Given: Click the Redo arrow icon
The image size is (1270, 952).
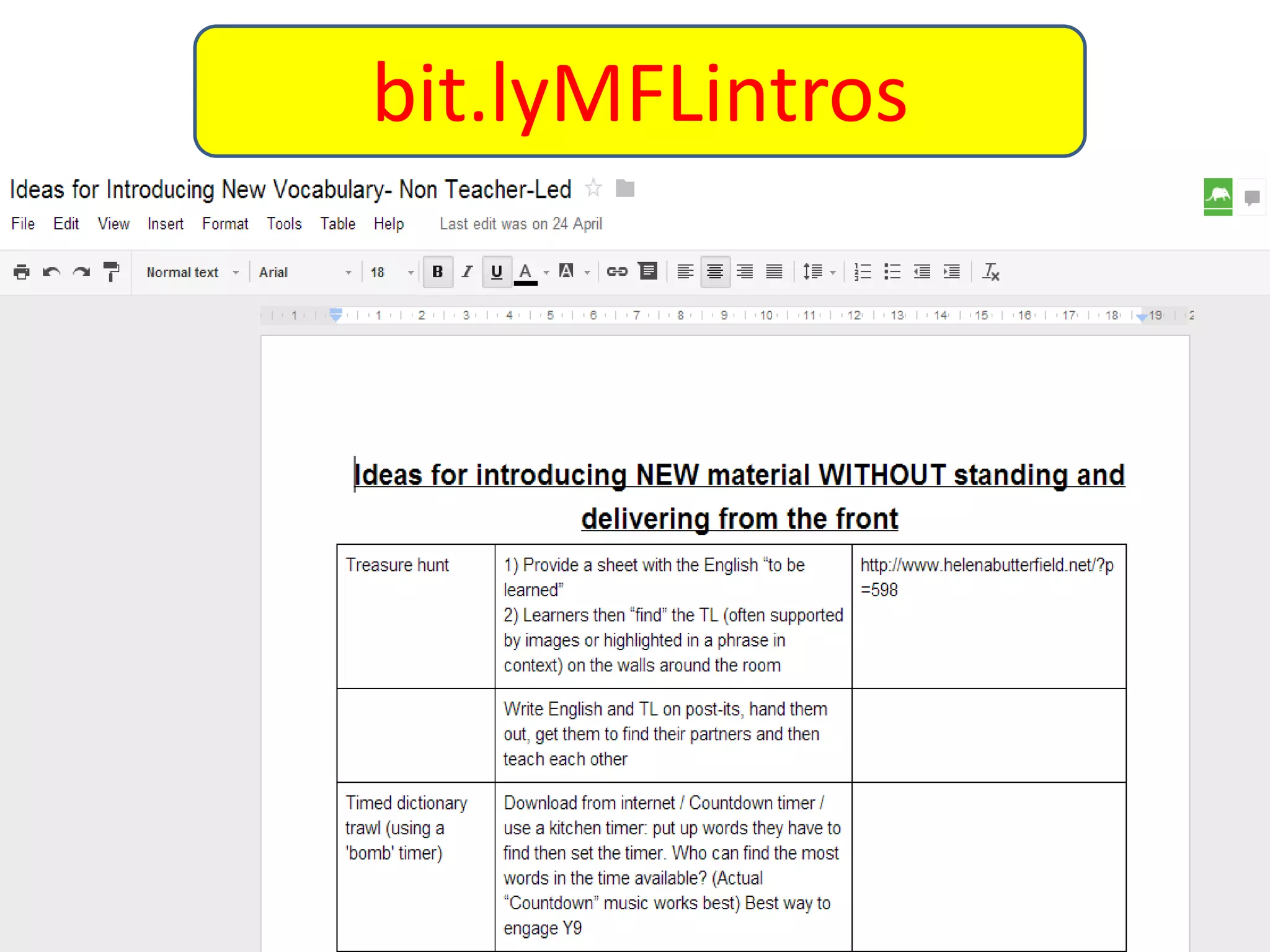Looking at the screenshot, I should pyautogui.click(x=81, y=272).
